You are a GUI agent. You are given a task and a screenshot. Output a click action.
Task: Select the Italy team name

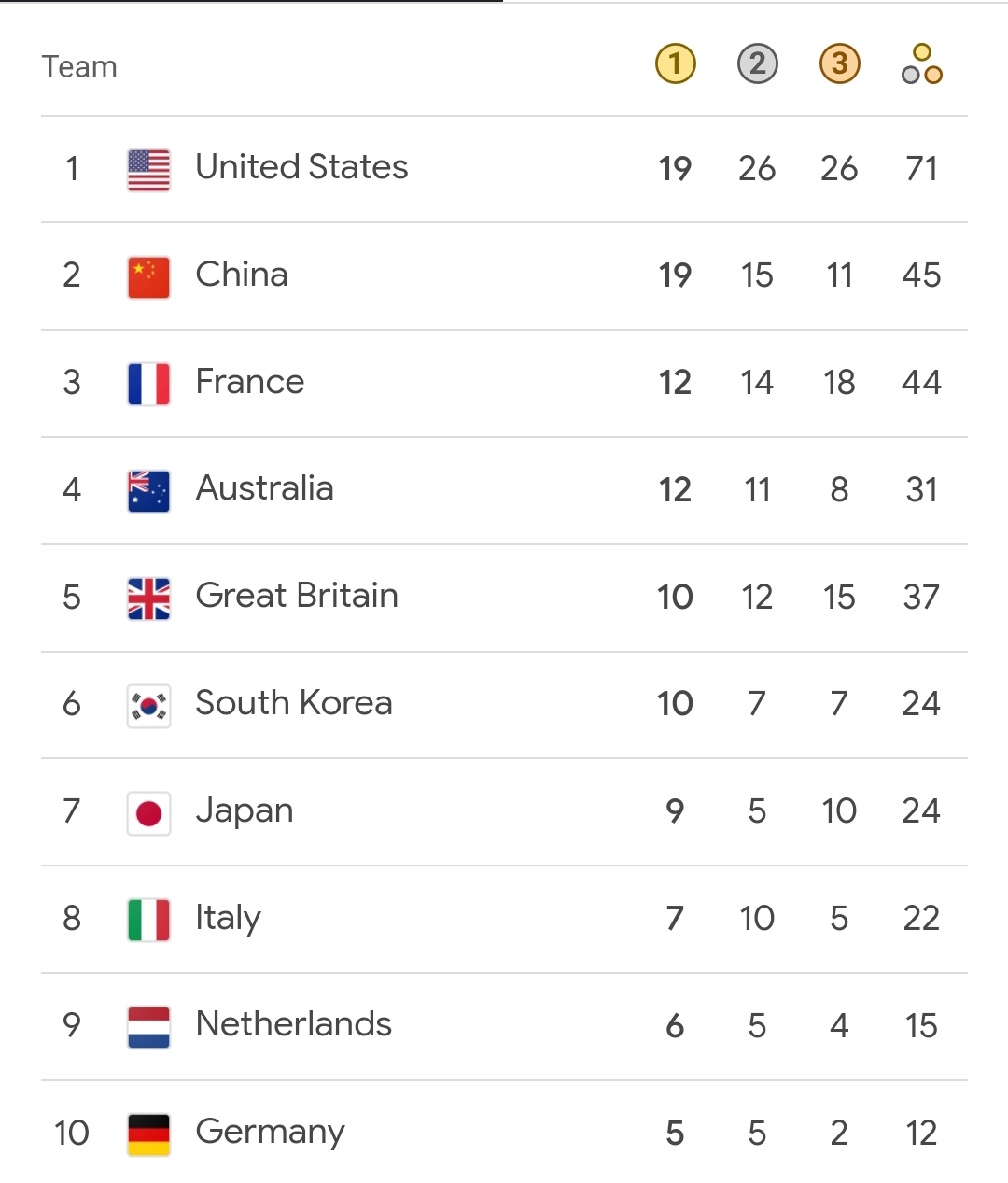point(228,919)
